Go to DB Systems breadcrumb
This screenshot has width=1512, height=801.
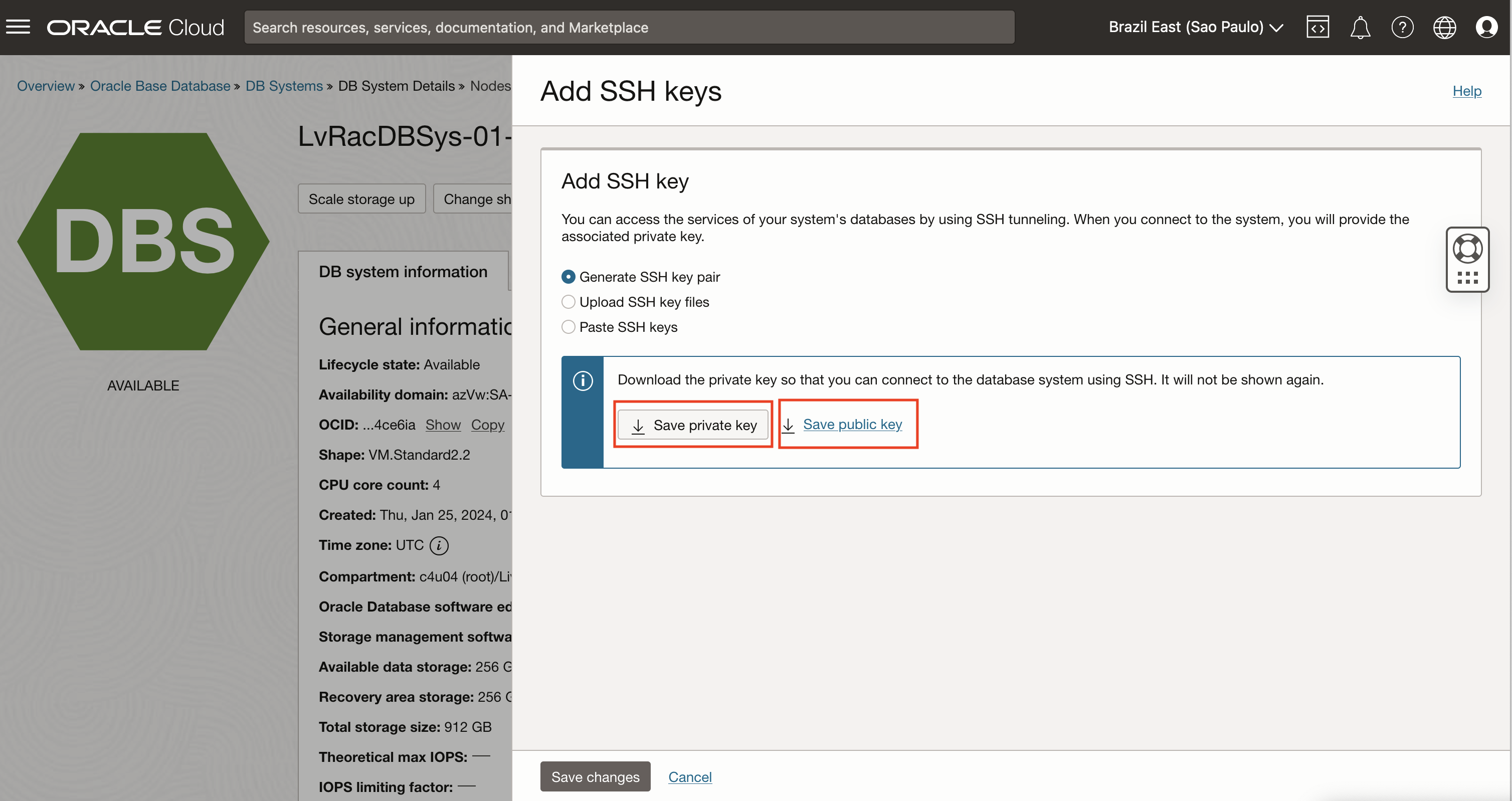284,86
